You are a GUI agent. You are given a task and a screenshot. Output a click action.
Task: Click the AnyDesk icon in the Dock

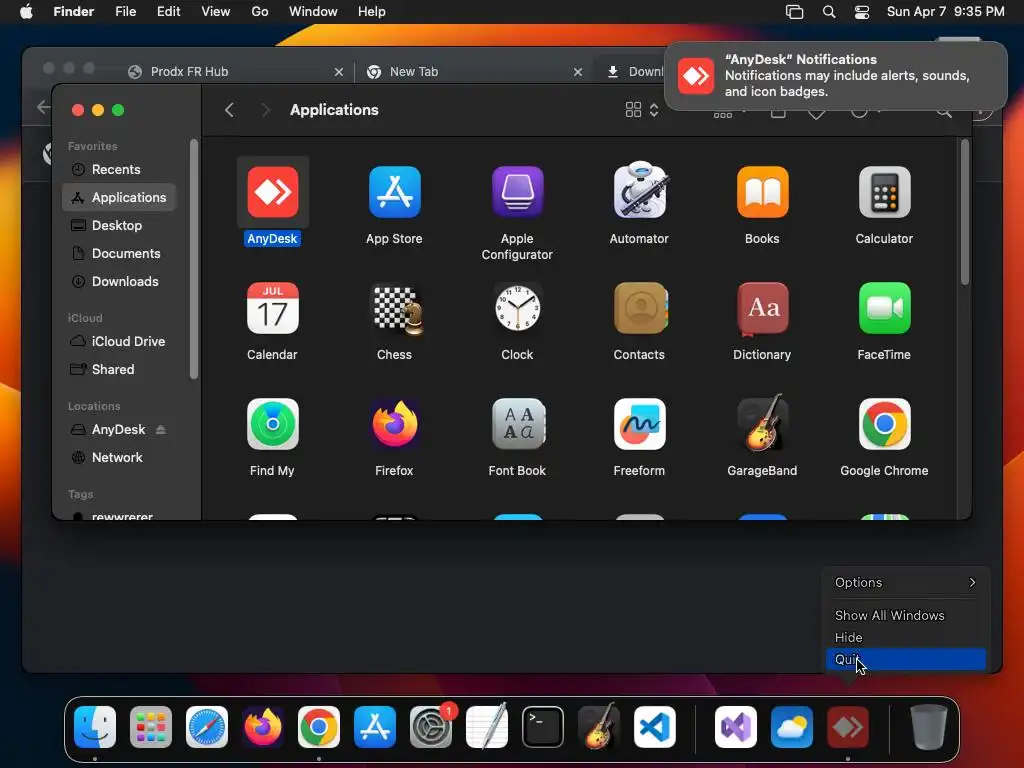coord(848,727)
